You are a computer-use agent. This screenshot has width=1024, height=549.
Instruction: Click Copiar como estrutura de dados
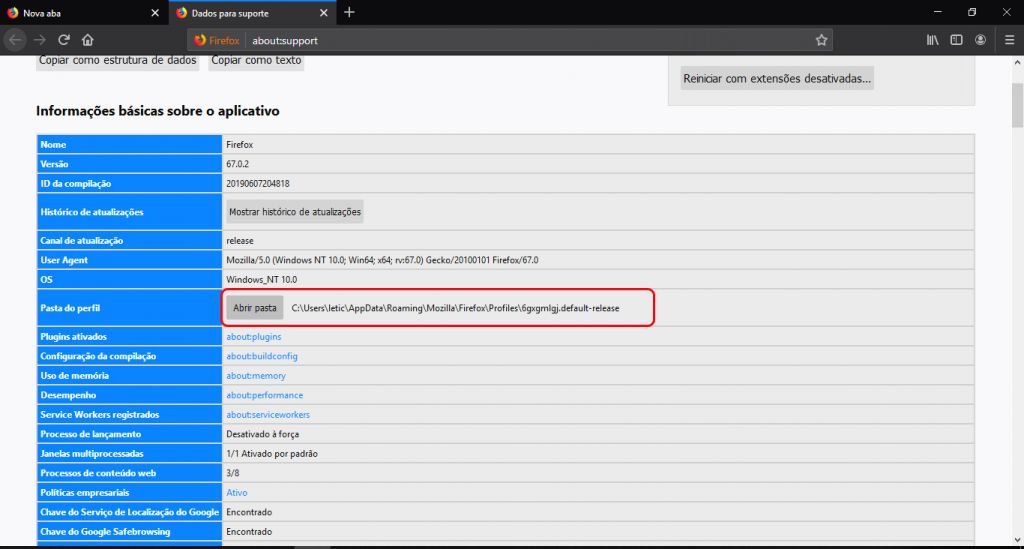click(118, 61)
